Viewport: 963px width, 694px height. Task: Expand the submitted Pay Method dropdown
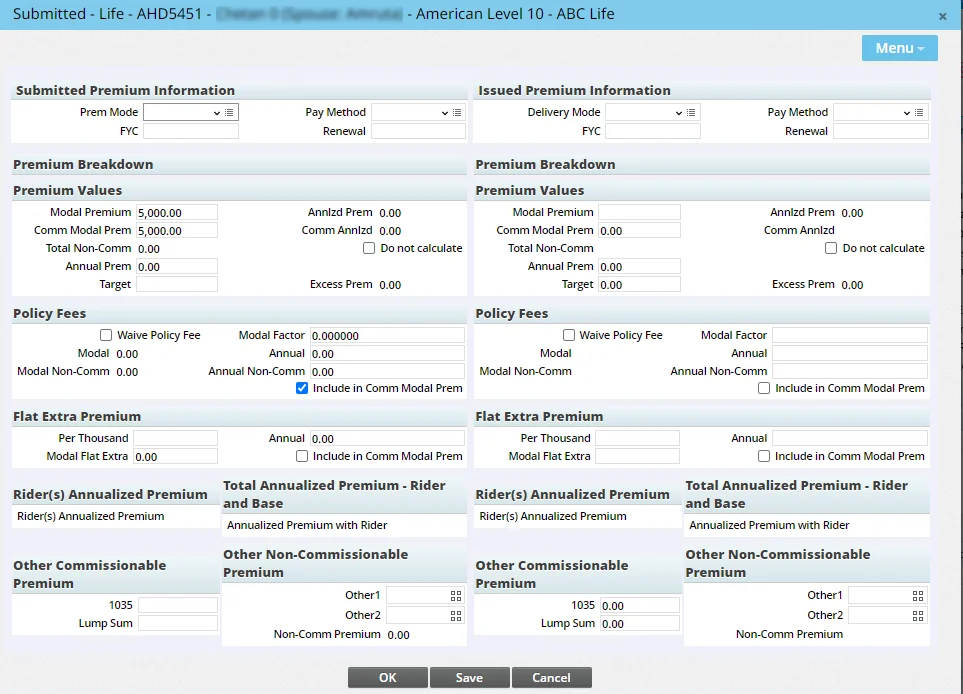[x=411, y=113]
